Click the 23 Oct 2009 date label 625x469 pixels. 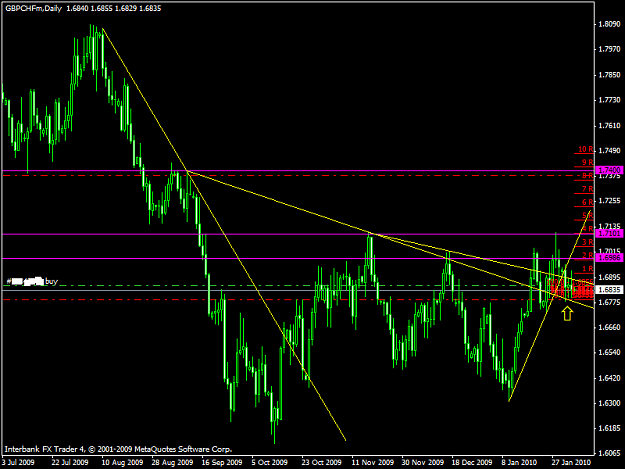(321, 463)
